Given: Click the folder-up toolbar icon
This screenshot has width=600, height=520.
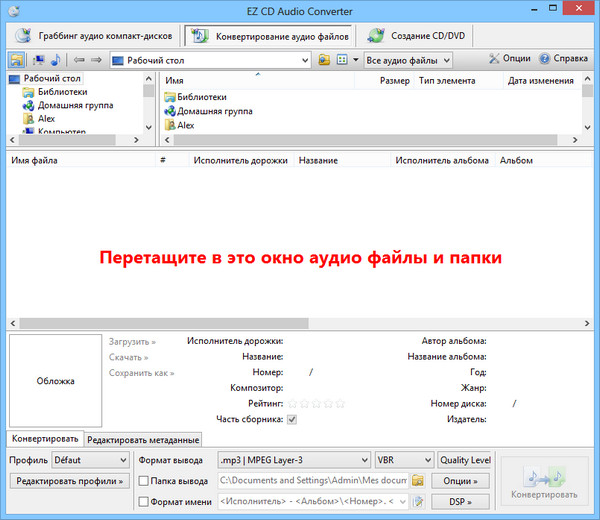Looking at the screenshot, I should coord(324,60).
